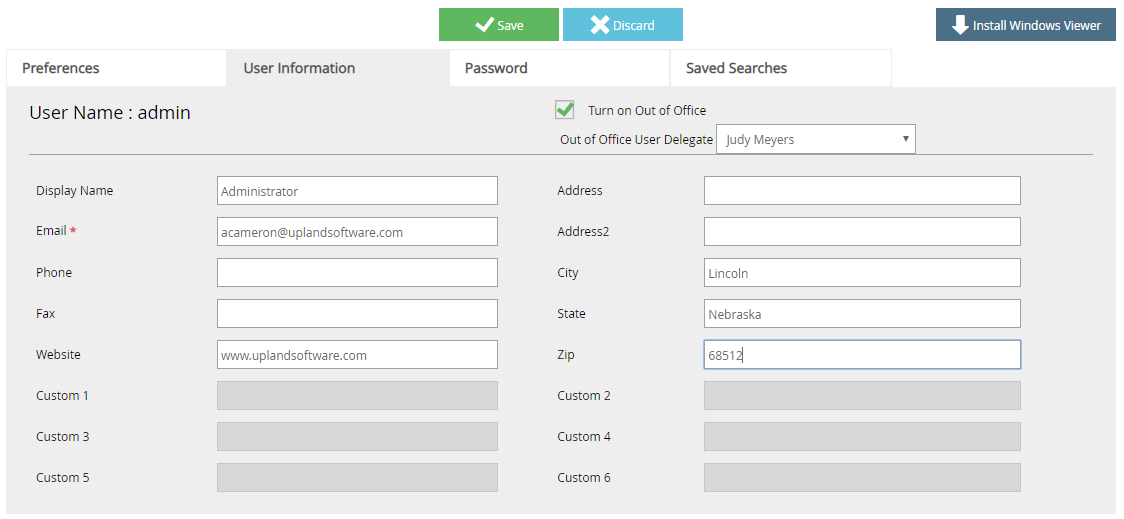Click the City label
1124x519 pixels.
click(x=568, y=273)
